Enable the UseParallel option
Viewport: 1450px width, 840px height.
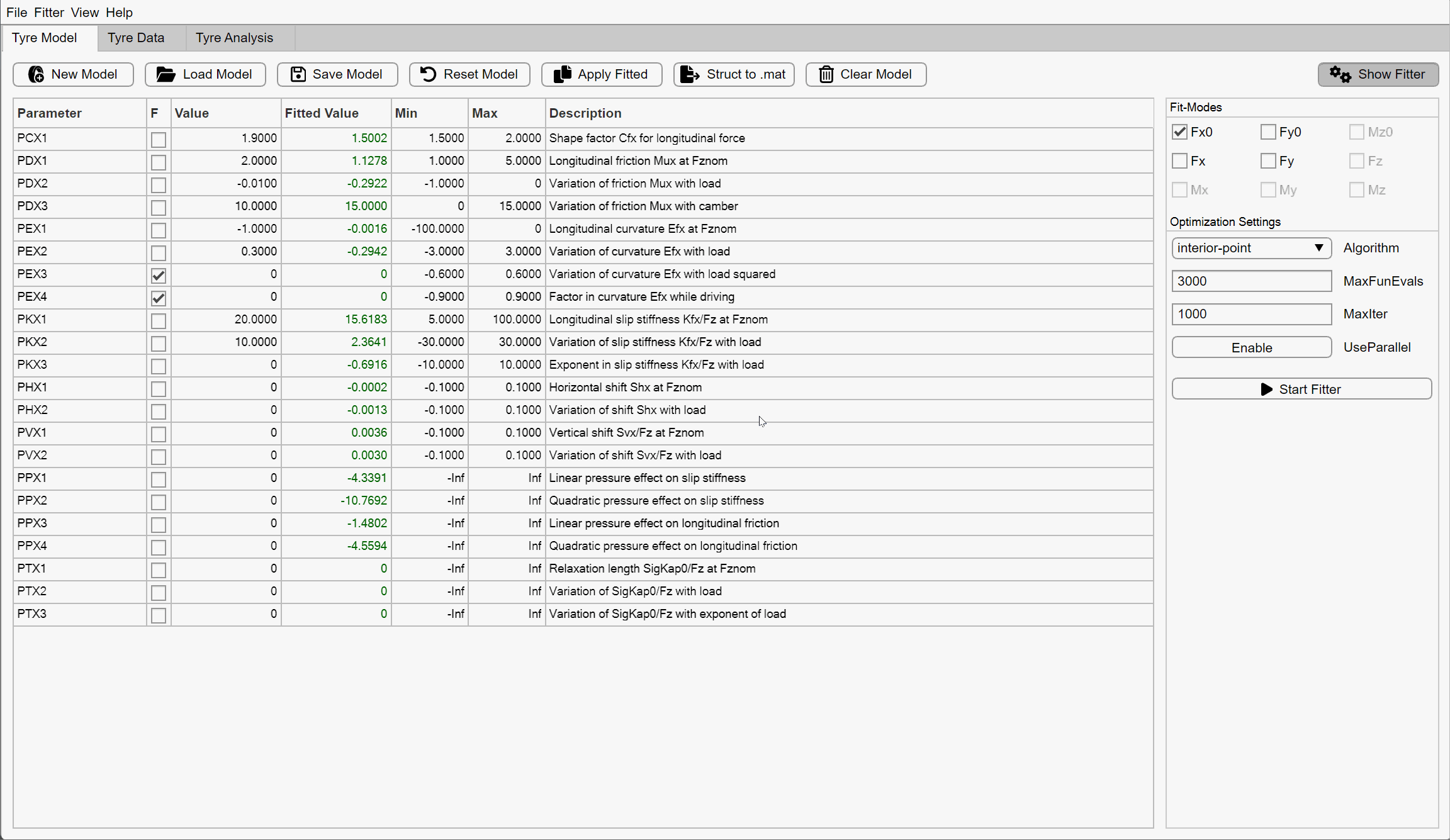point(1251,347)
